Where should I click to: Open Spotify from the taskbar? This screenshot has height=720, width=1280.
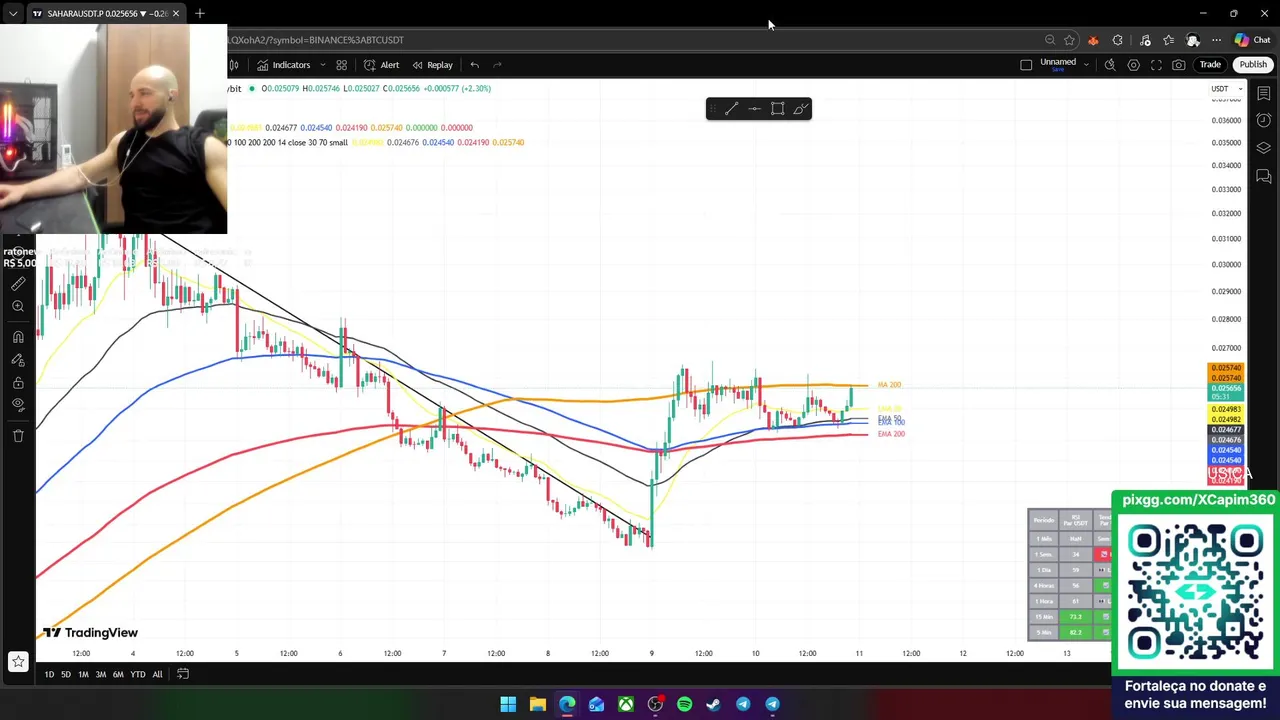coord(684,704)
